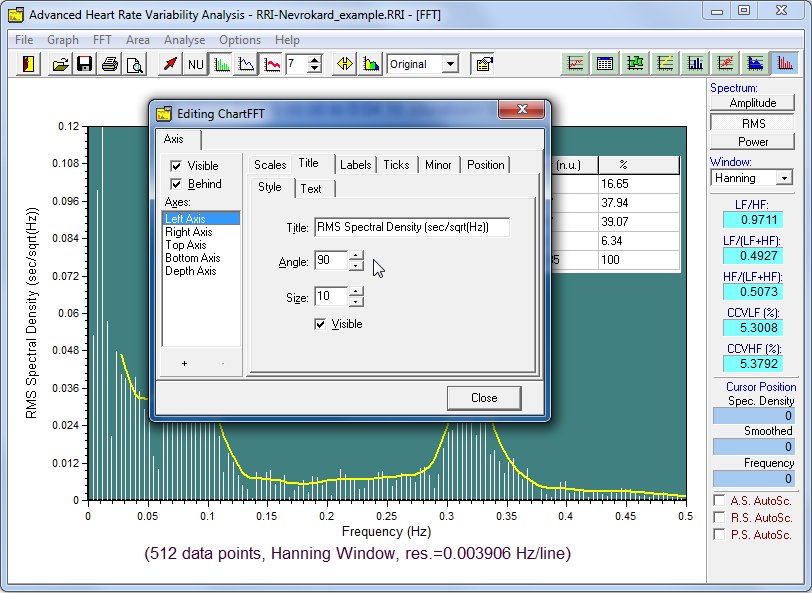
Task: Expand the Original combo box
Action: coord(450,64)
